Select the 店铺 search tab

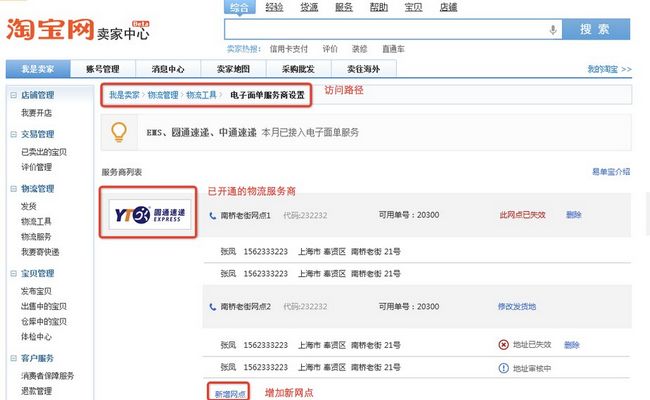click(448, 7)
